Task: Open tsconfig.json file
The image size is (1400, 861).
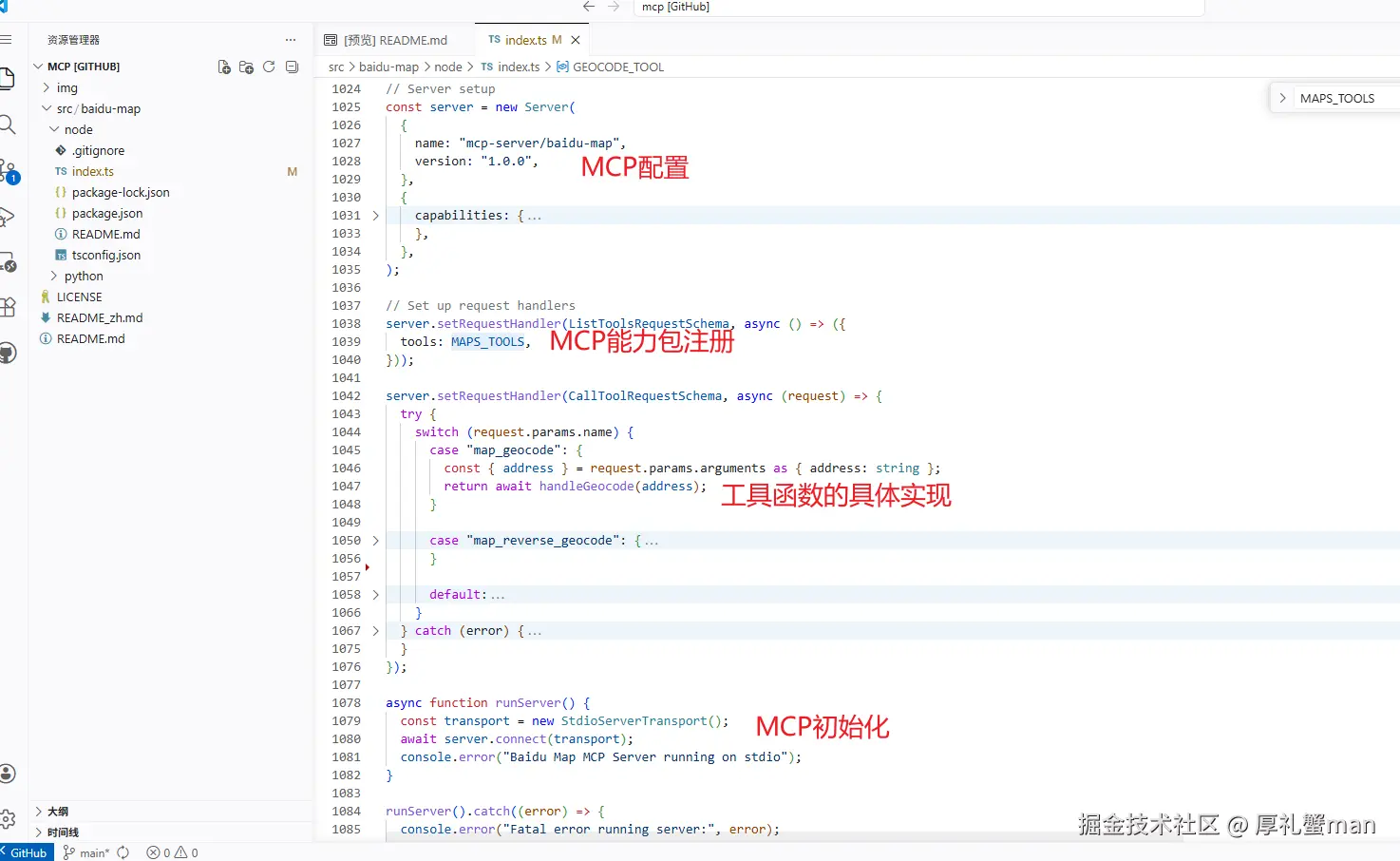Action: tap(106, 255)
